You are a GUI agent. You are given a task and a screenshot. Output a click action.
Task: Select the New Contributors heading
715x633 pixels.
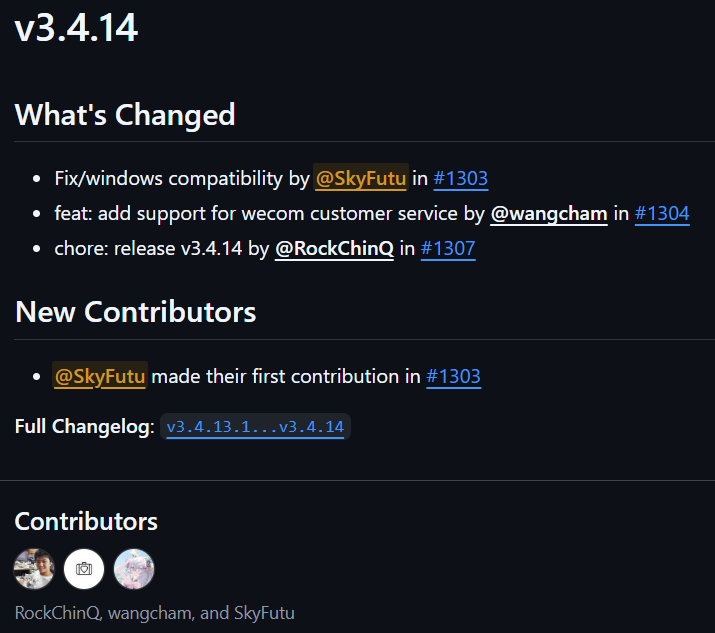tap(135, 312)
